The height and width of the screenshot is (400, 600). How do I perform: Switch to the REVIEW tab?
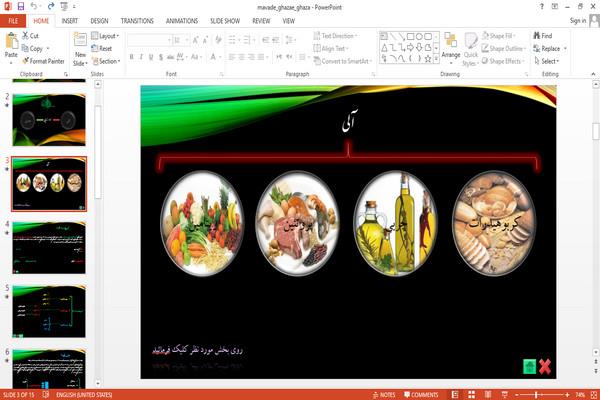261,21
